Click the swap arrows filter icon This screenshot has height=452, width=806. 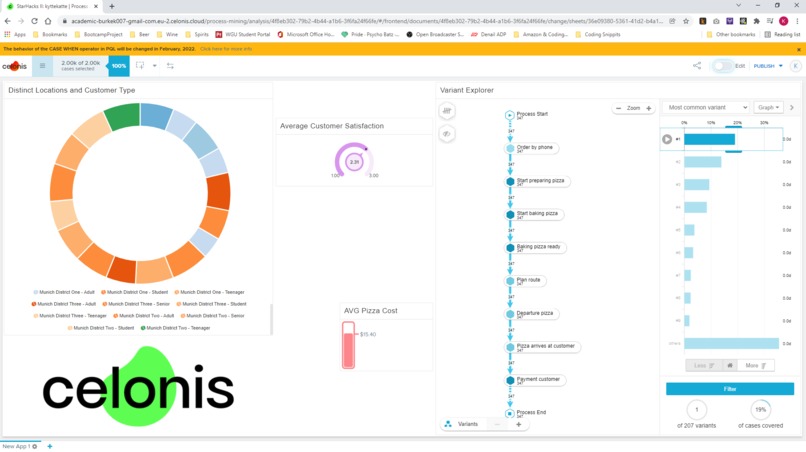(x=170, y=66)
